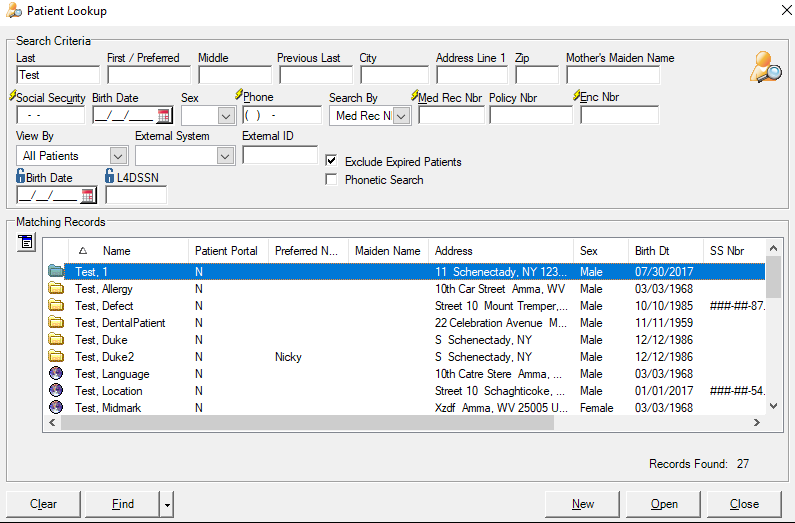This screenshot has height=523, width=795.
Task: Click the Clear button
Action: [43, 504]
